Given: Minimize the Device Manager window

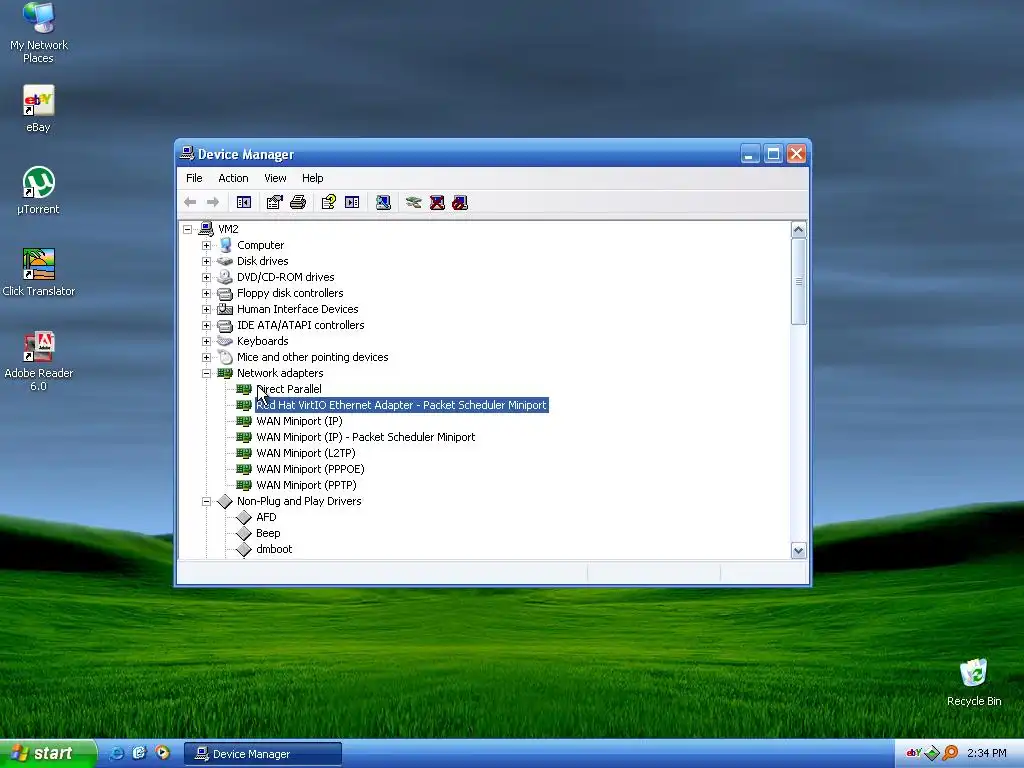Looking at the screenshot, I should 750,154.
